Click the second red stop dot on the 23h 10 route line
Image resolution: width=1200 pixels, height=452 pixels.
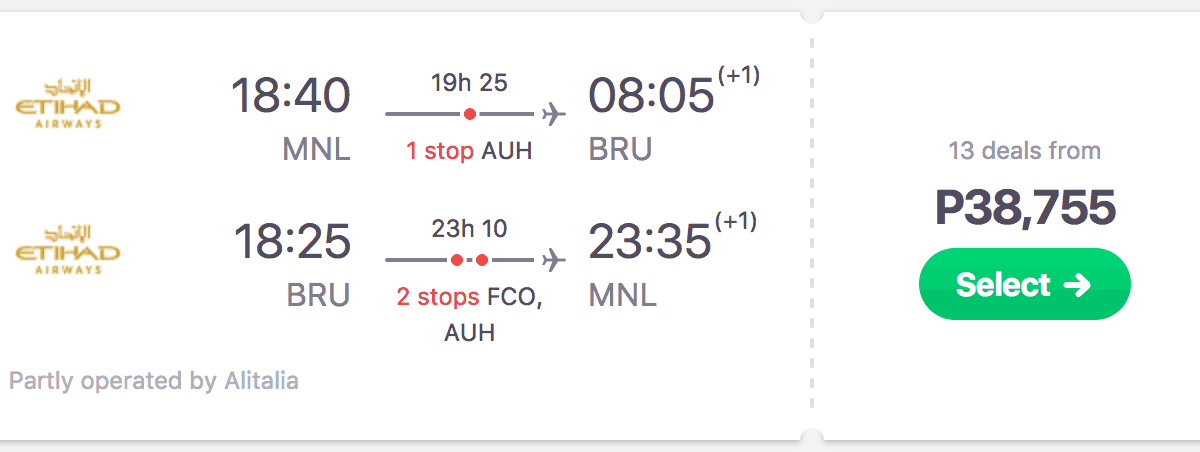tap(482, 260)
